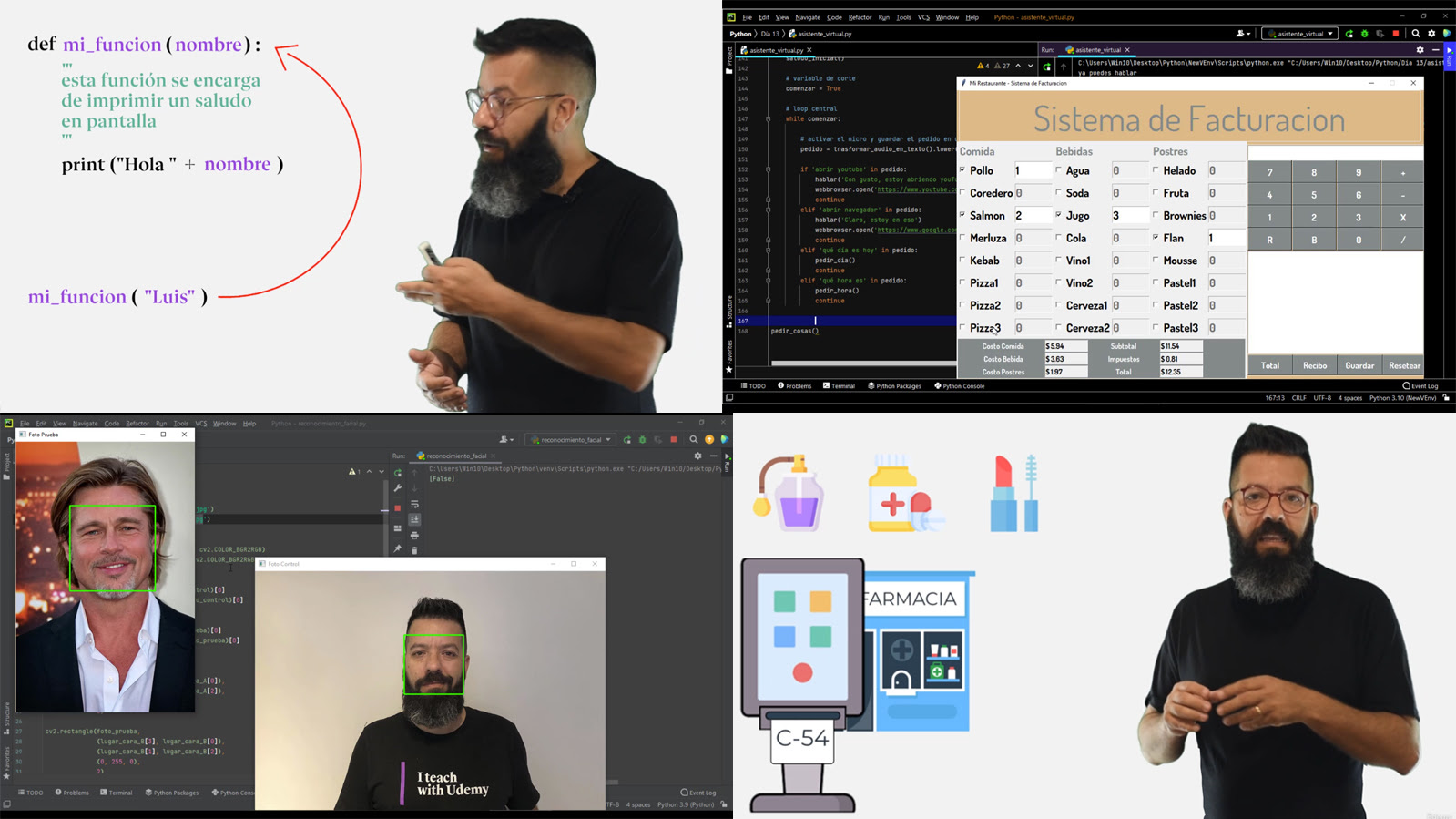Viewport: 1456px width, 819px height.
Task: Check the Agua checkbox
Action: coord(1058,169)
